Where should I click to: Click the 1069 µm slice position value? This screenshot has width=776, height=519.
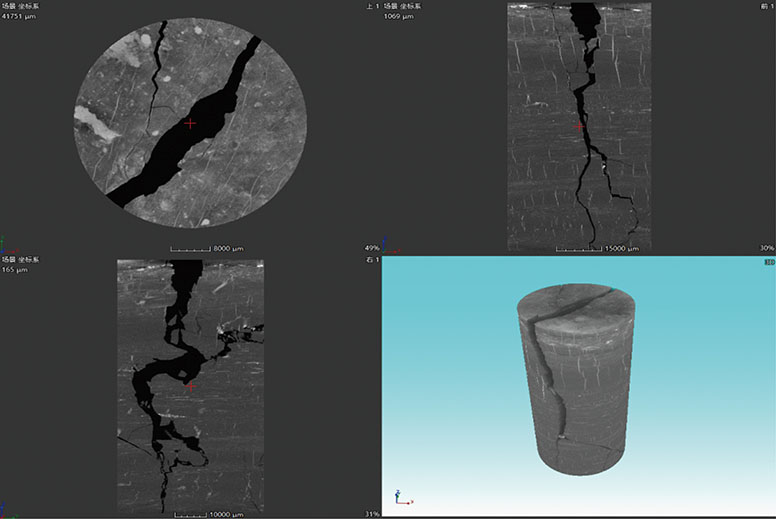[x=398, y=16]
